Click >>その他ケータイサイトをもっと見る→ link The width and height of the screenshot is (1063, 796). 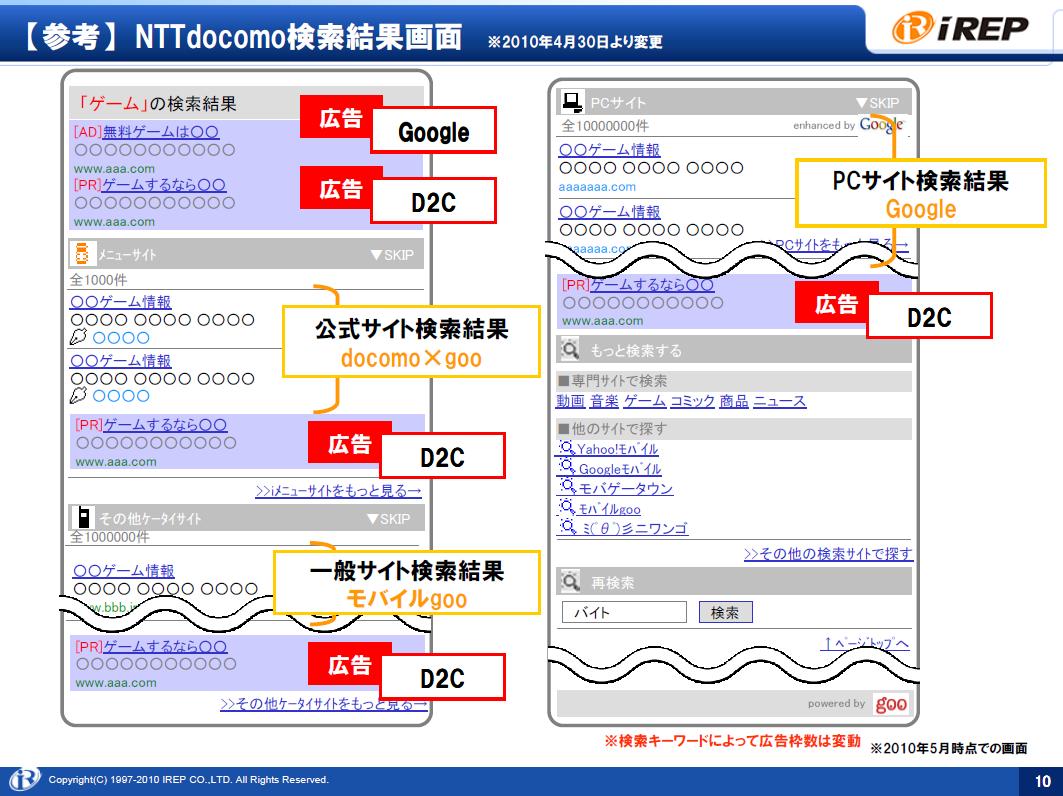[x=323, y=704]
